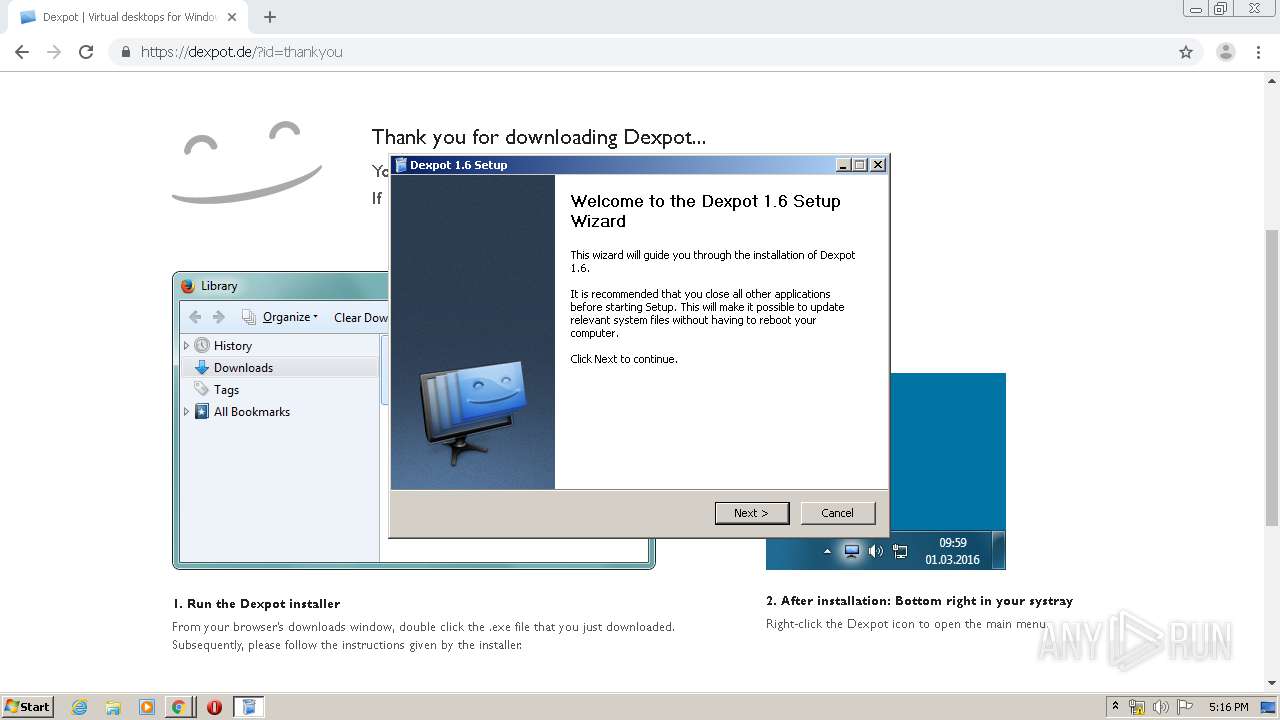Open Organize dropdown in Library image
The height and width of the screenshot is (720, 1280).
[x=281, y=317]
